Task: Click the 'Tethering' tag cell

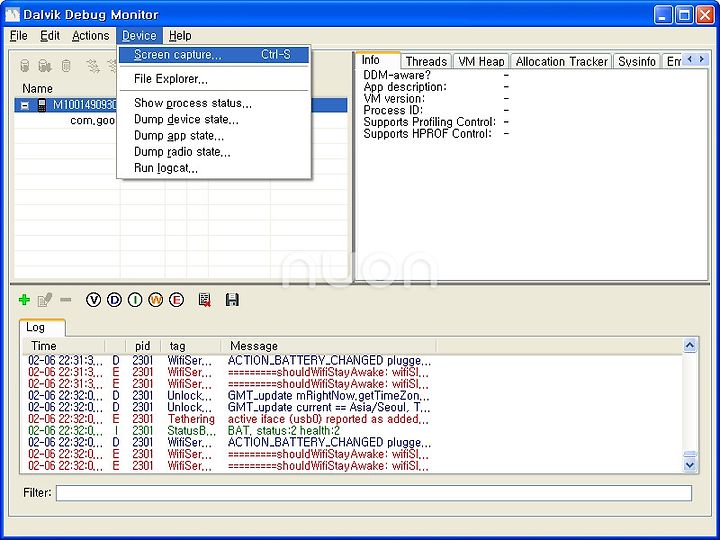Action: (191, 419)
